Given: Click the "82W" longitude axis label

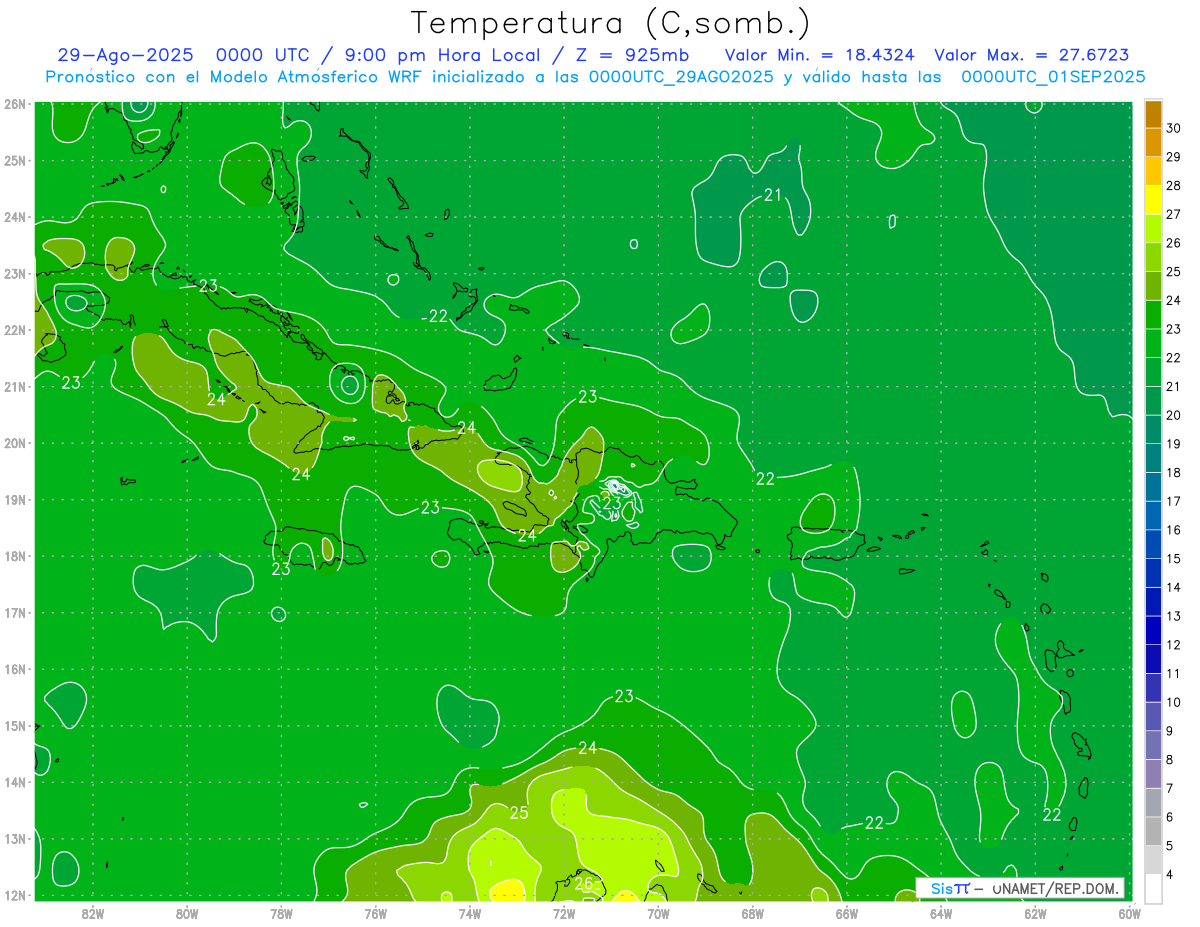Looking at the screenshot, I should pos(93,912).
